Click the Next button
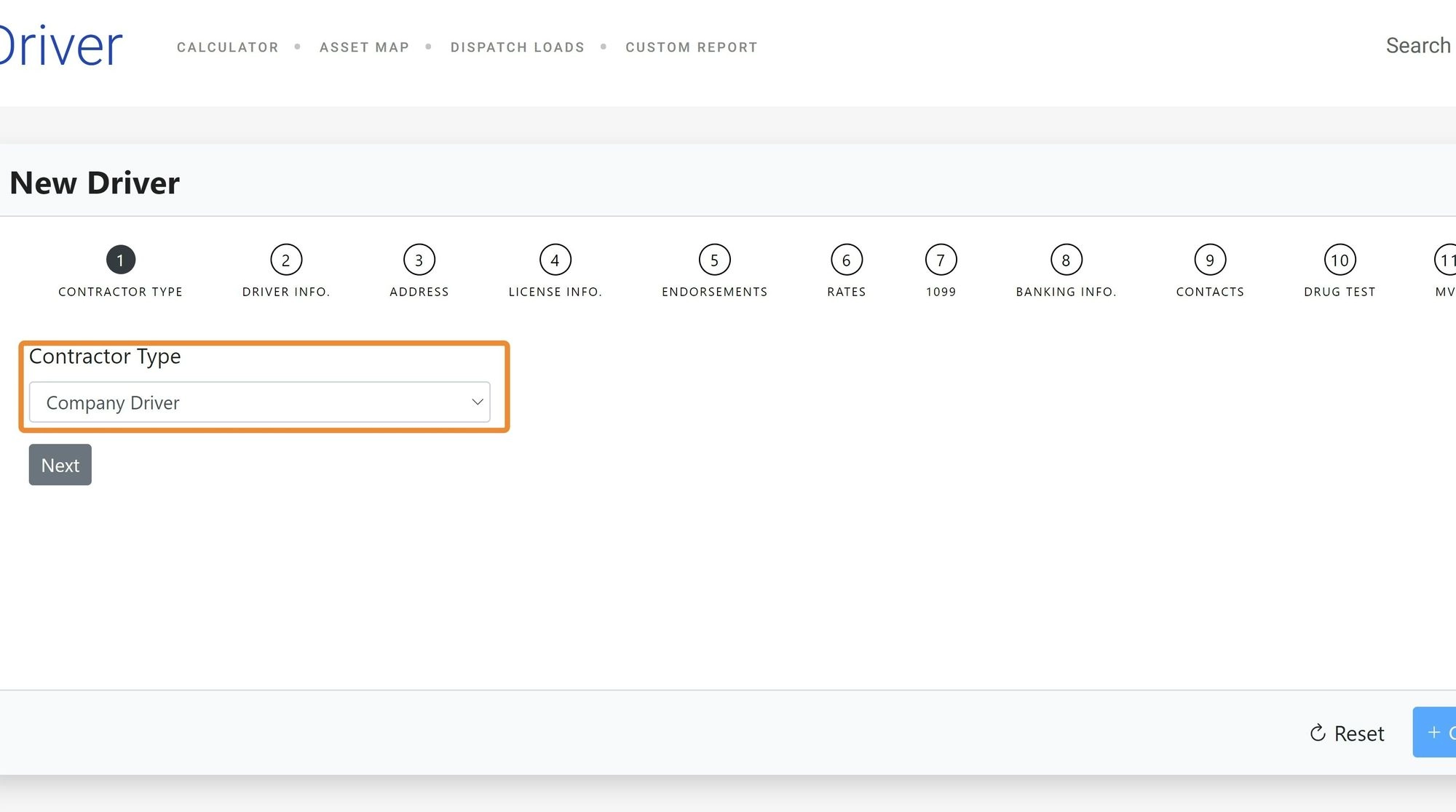The height and width of the screenshot is (812, 1456). pos(60,465)
